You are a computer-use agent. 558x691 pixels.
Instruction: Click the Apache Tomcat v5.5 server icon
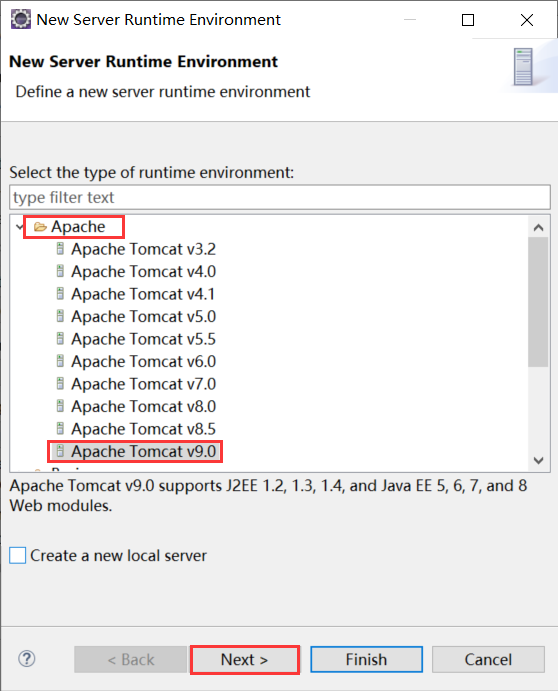(x=60, y=339)
